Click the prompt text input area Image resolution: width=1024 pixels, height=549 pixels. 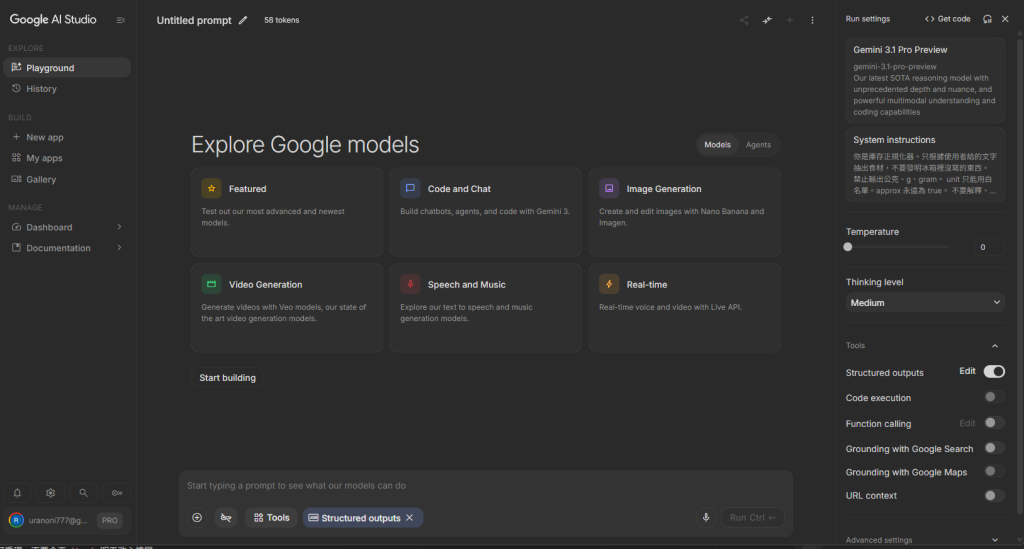(485, 486)
